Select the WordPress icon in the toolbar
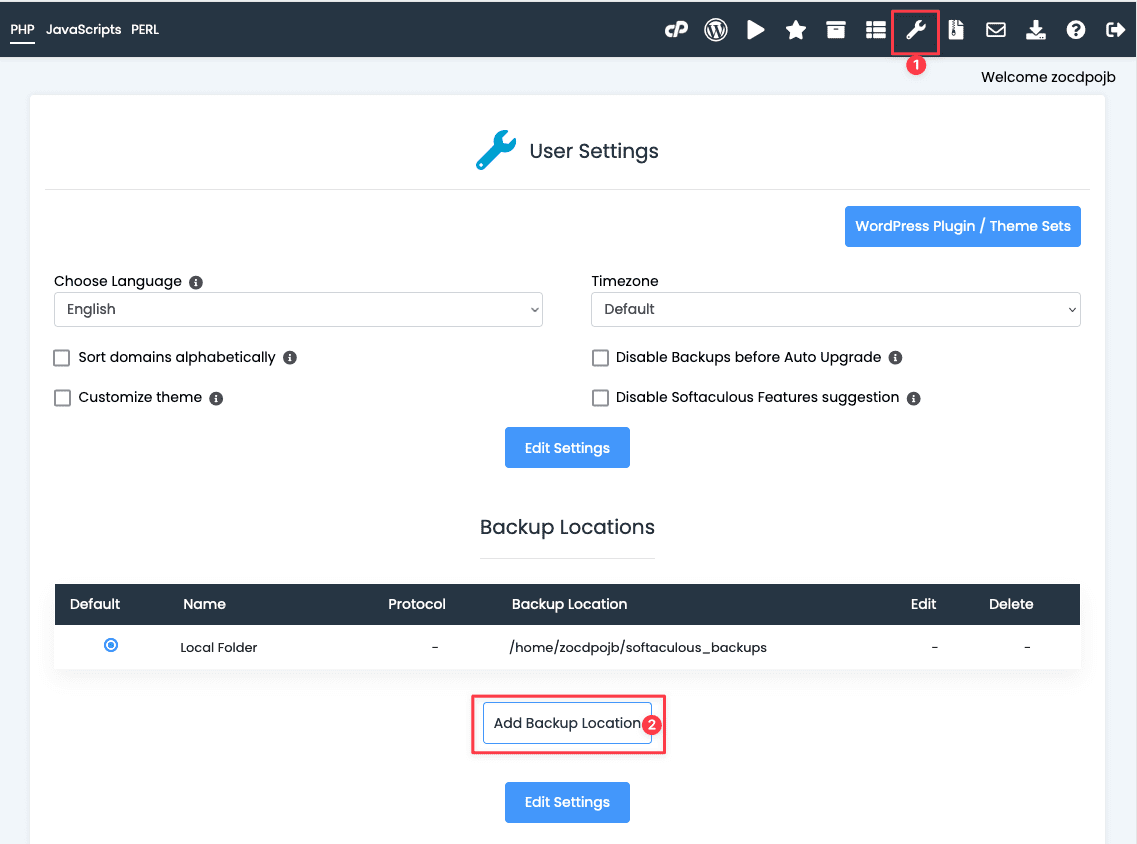 [x=716, y=29]
